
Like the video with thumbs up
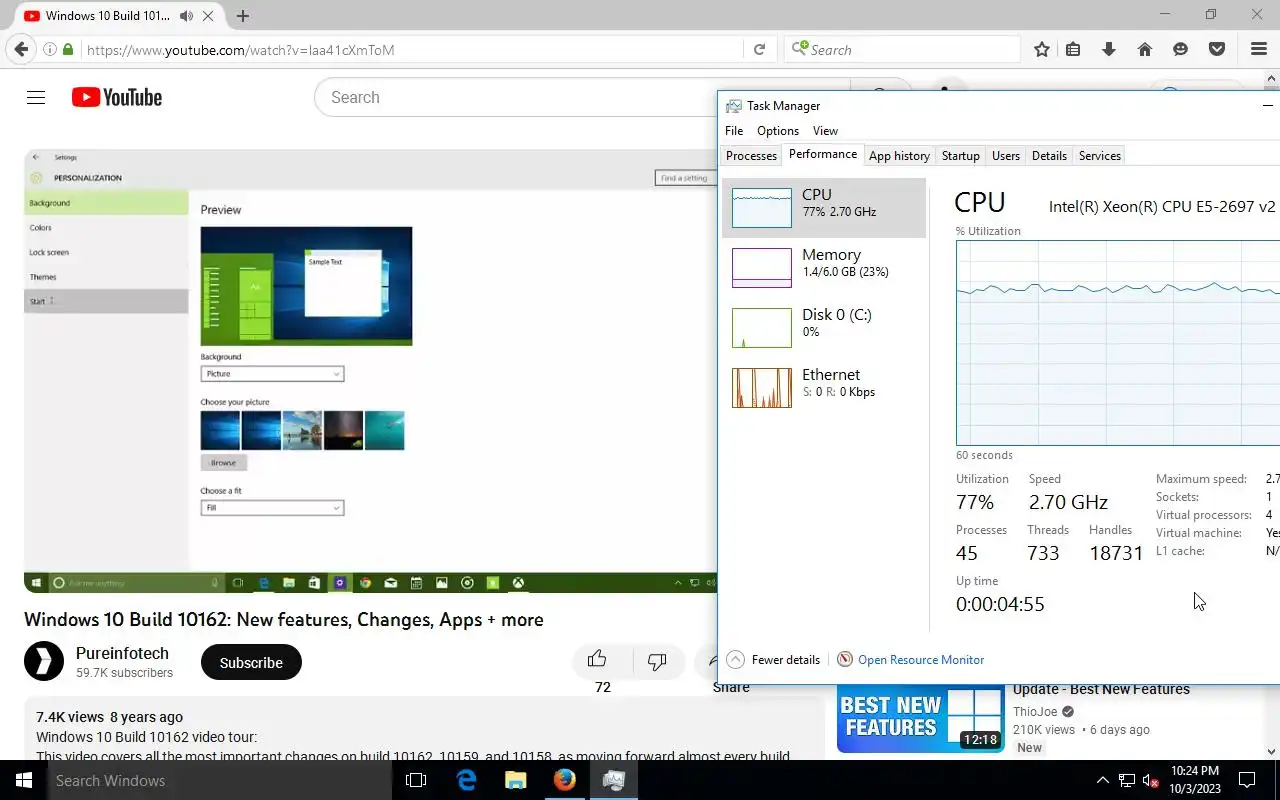coord(597,659)
